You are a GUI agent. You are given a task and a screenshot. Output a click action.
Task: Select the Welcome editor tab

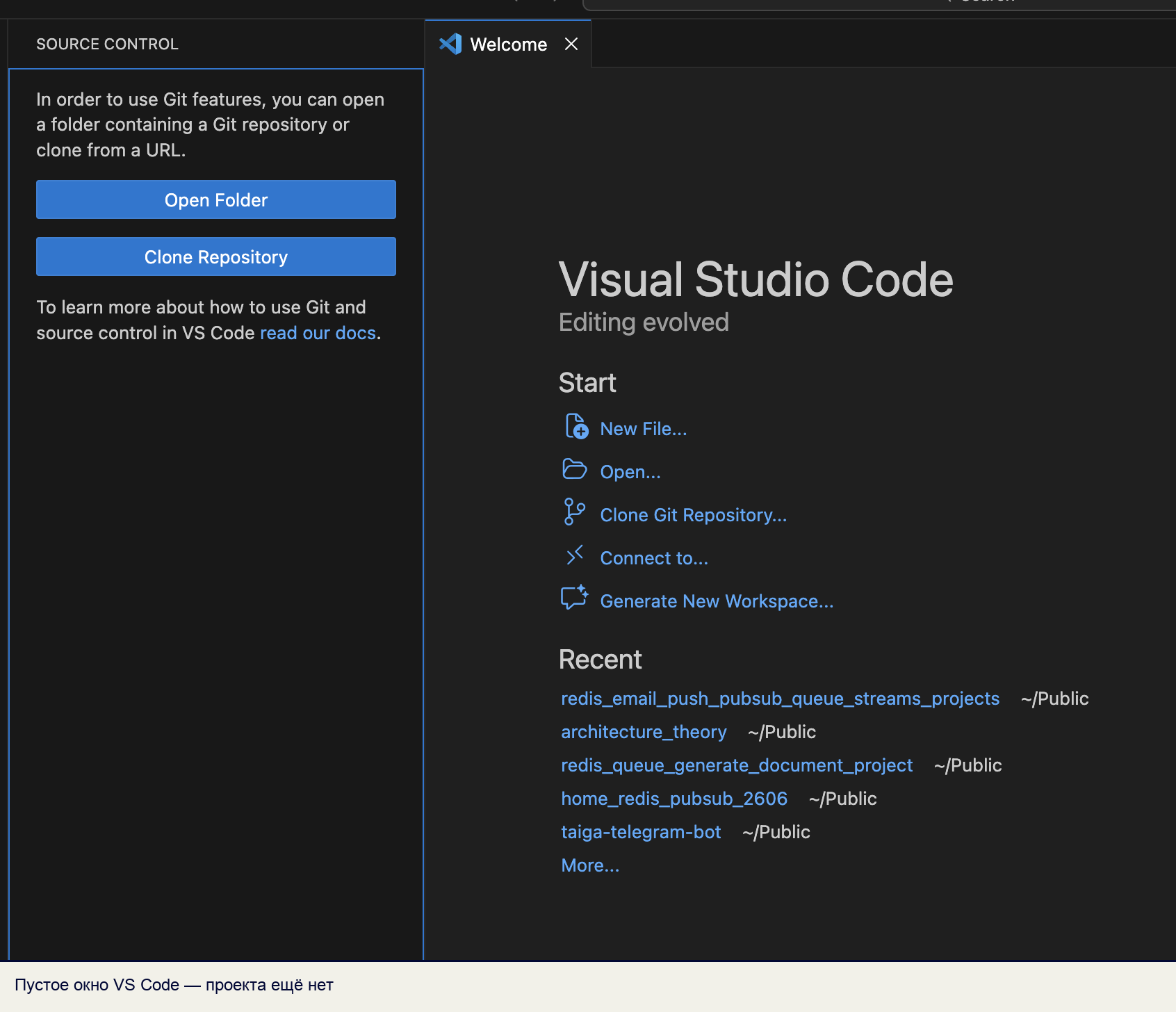point(508,44)
